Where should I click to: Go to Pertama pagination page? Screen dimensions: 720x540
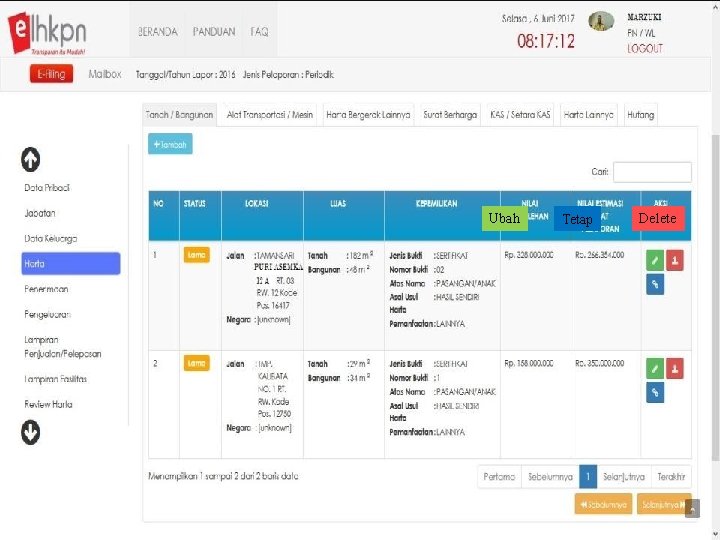point(499,477)
